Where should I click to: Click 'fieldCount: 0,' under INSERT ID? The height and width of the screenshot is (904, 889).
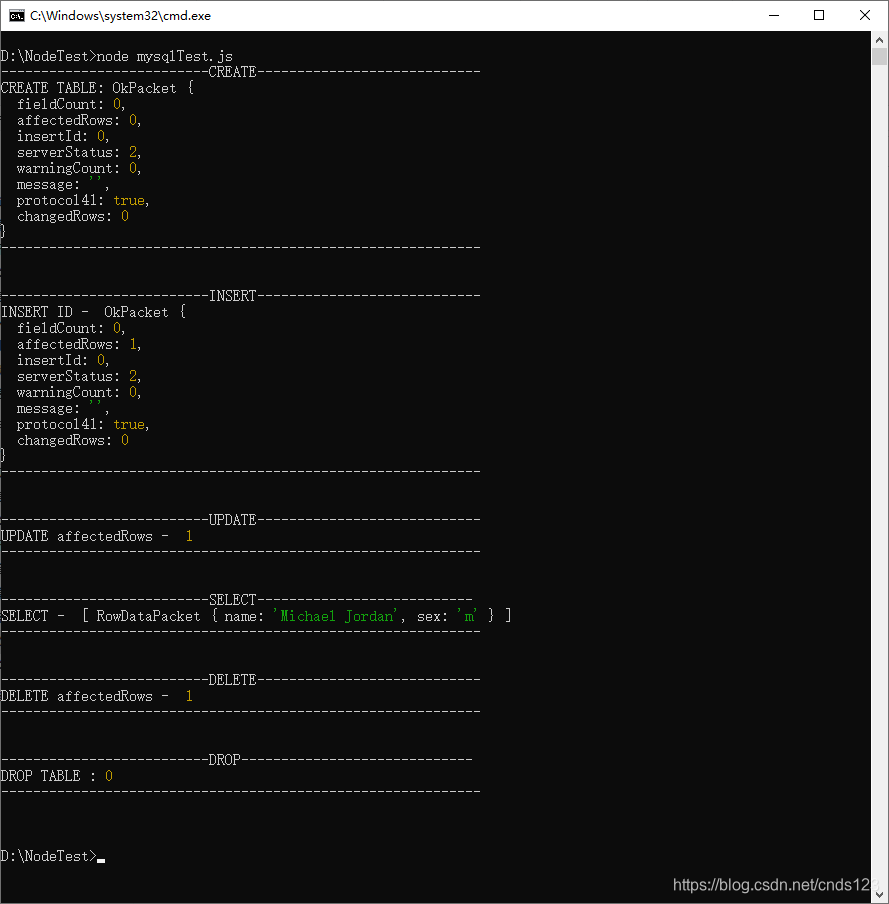point(71,328)
